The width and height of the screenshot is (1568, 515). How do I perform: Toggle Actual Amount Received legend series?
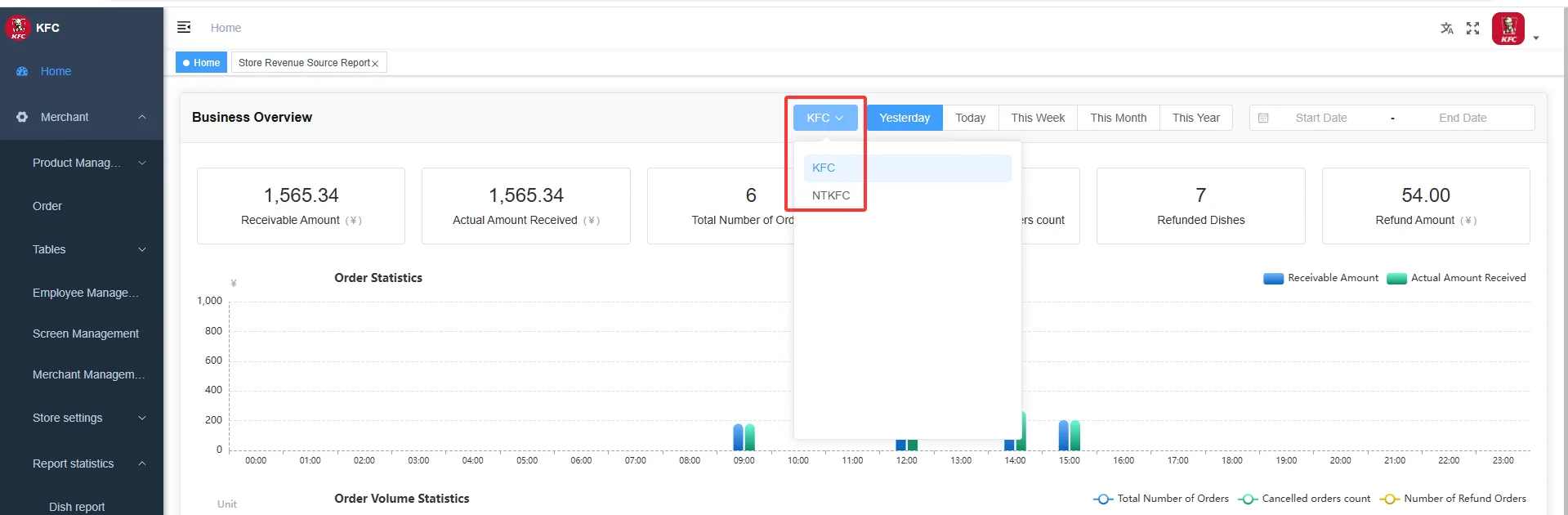click(1457, 278)
